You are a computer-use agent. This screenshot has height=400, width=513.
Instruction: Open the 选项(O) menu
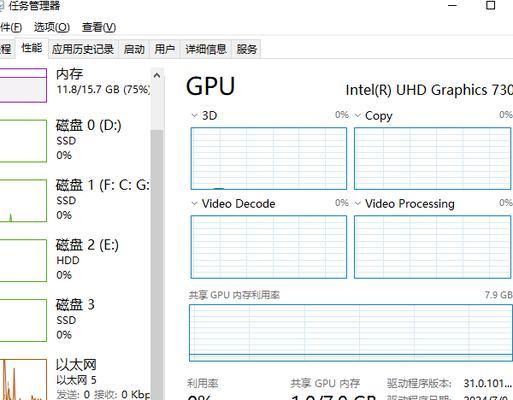coord(52,27)
